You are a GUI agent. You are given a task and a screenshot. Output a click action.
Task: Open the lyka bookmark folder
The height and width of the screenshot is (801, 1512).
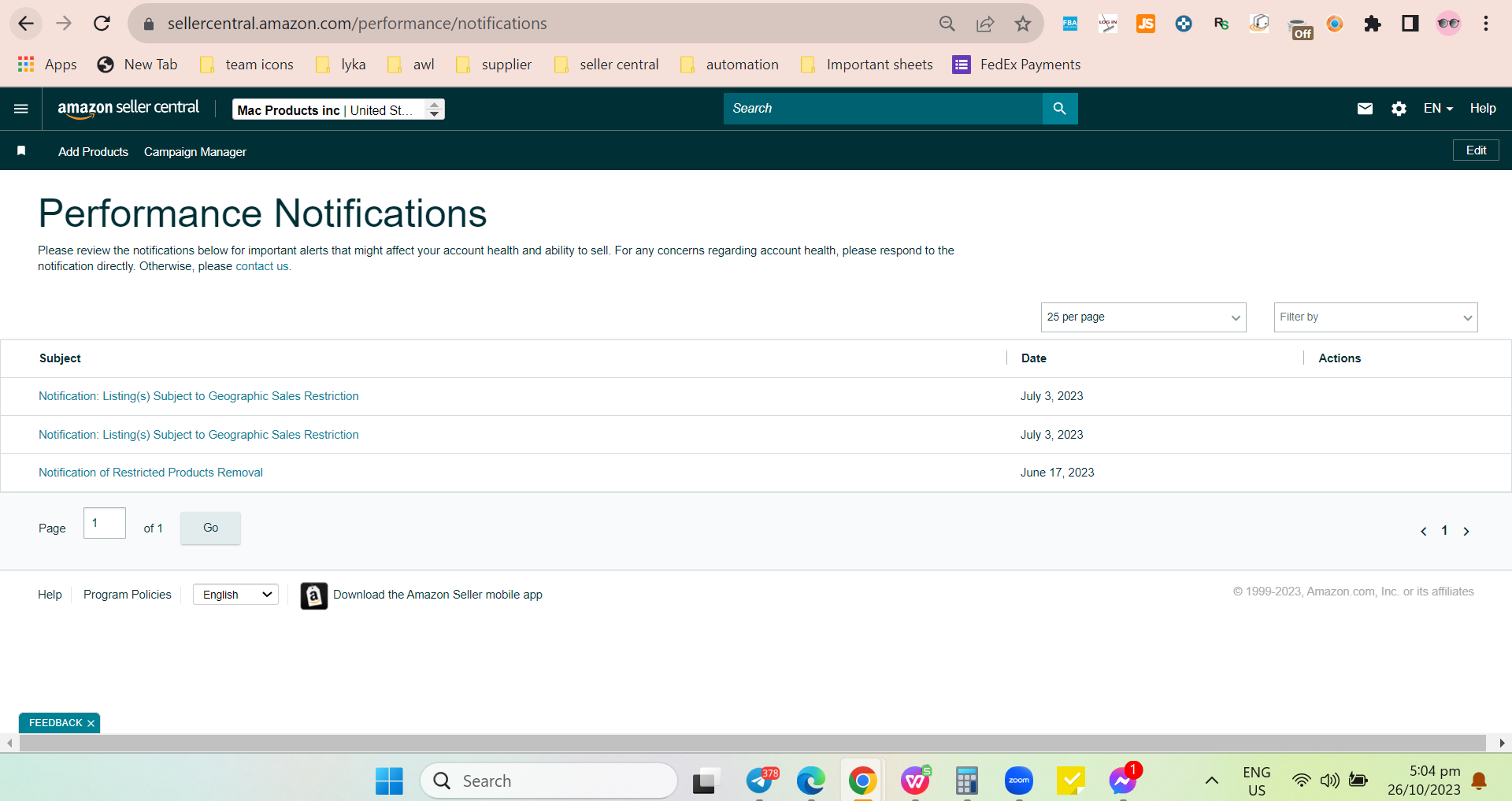pos(341,65)
